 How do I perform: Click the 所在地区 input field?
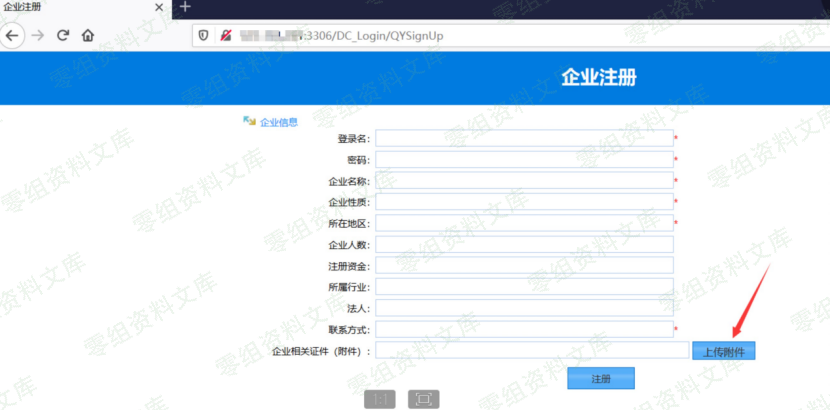tap(524, 223)
